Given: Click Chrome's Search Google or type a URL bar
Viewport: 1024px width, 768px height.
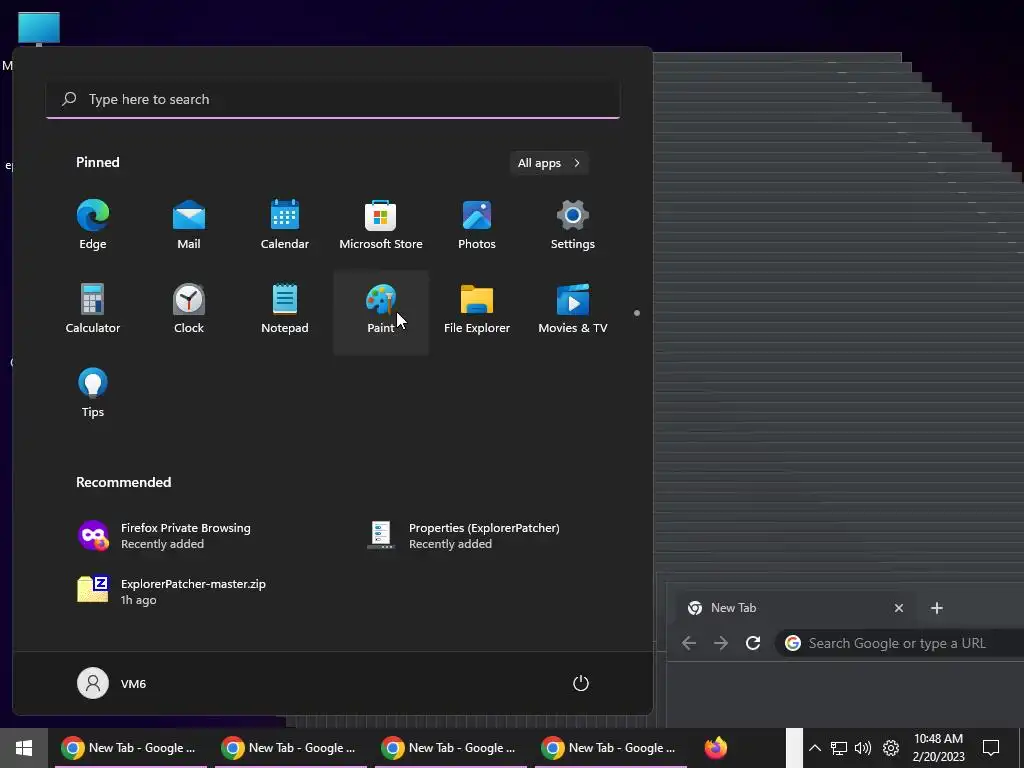Looking at the screenshot, I should 900,643.
